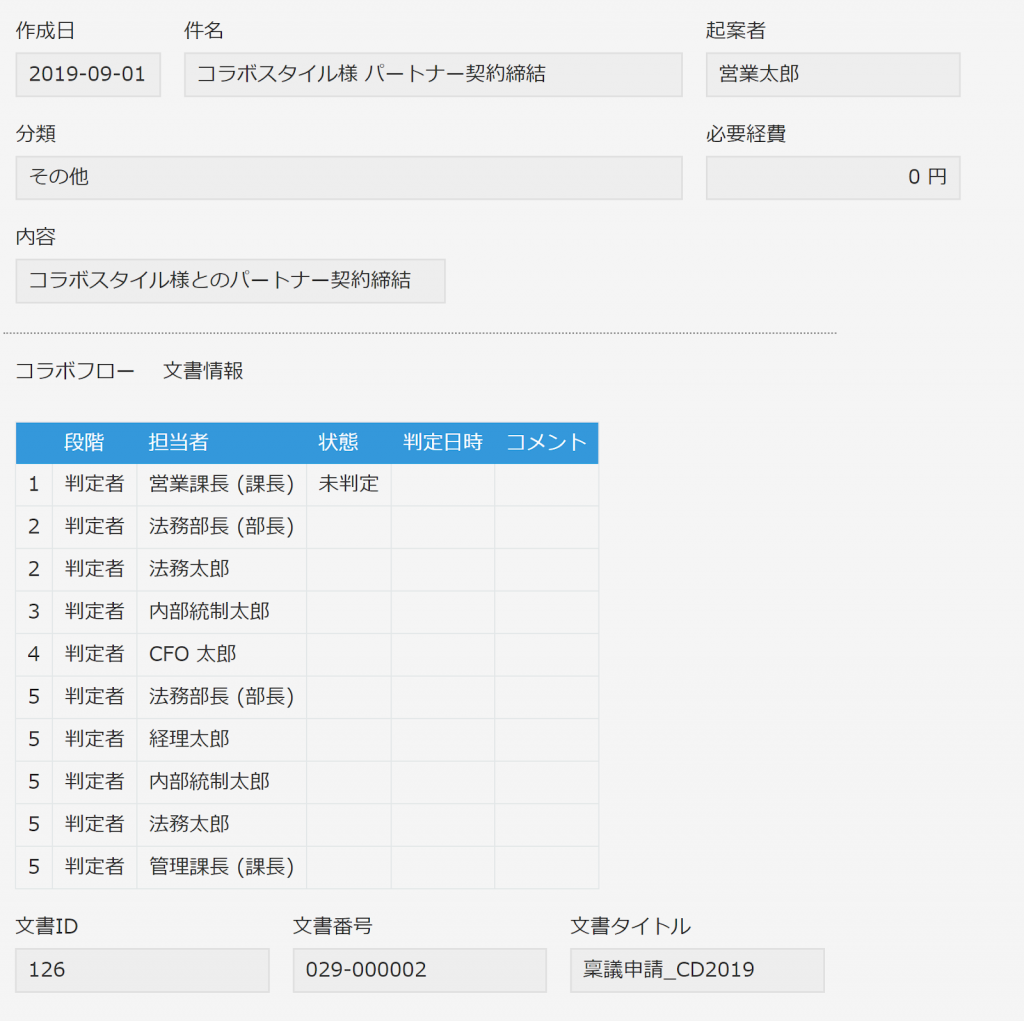Click the stage number 1 cell
Viewport: 1024px width, 1021px height.
[34, 484]
